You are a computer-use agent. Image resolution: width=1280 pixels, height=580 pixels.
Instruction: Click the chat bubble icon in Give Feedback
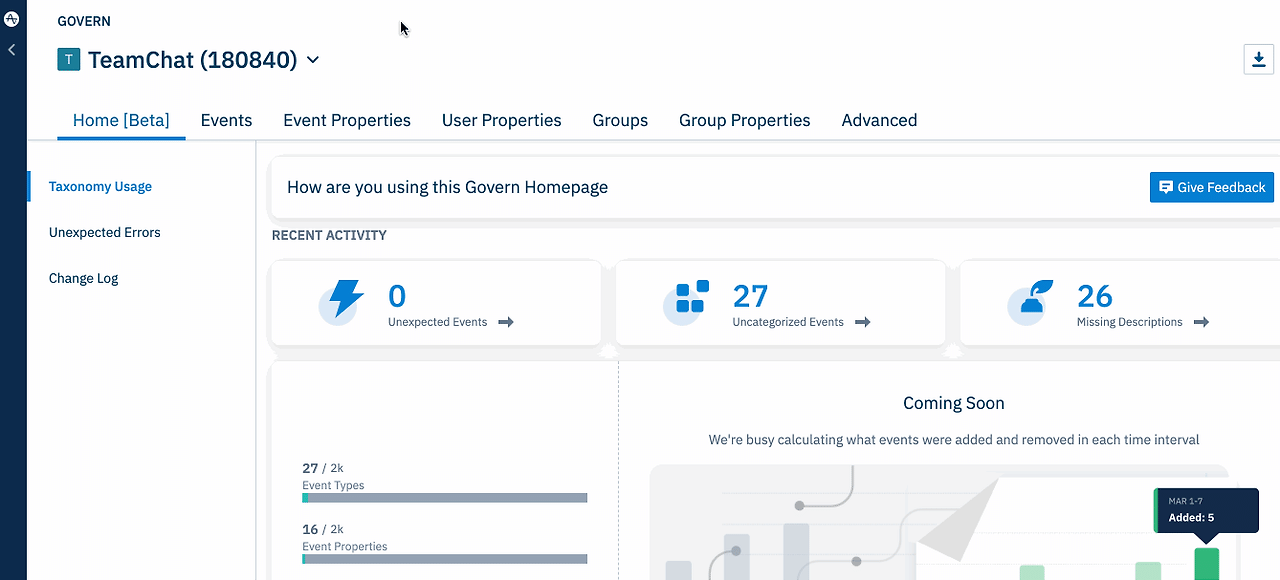[1166, 187]
